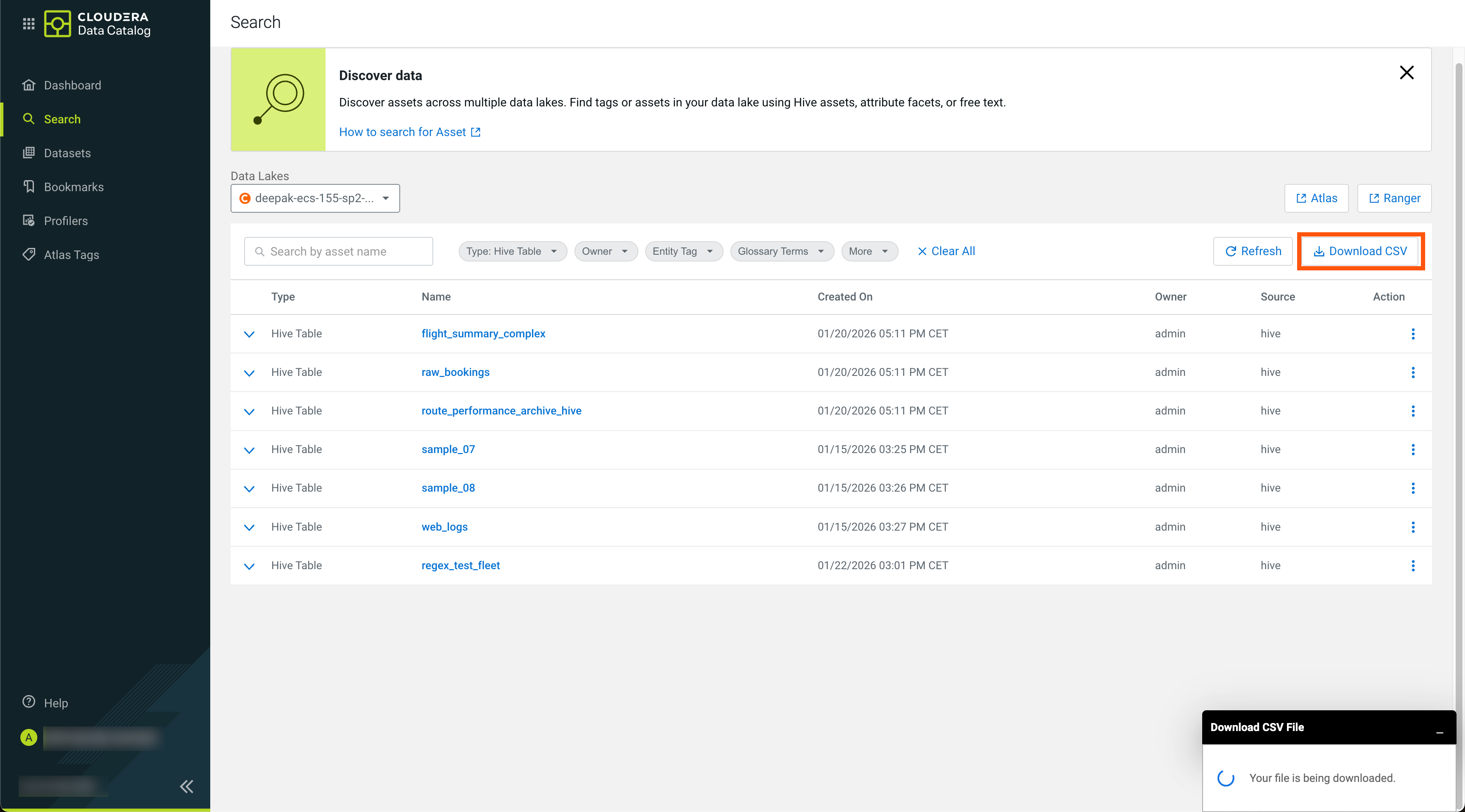Navigate to Profilers in sidebar
Viewport: 1465px width, 812px height.
tap(65, 221)
